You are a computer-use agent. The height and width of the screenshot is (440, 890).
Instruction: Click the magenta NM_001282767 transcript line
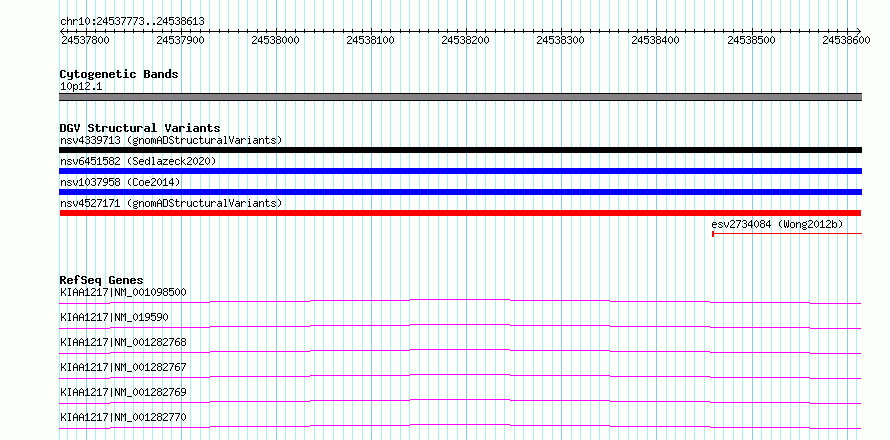[x=460, y=376]
